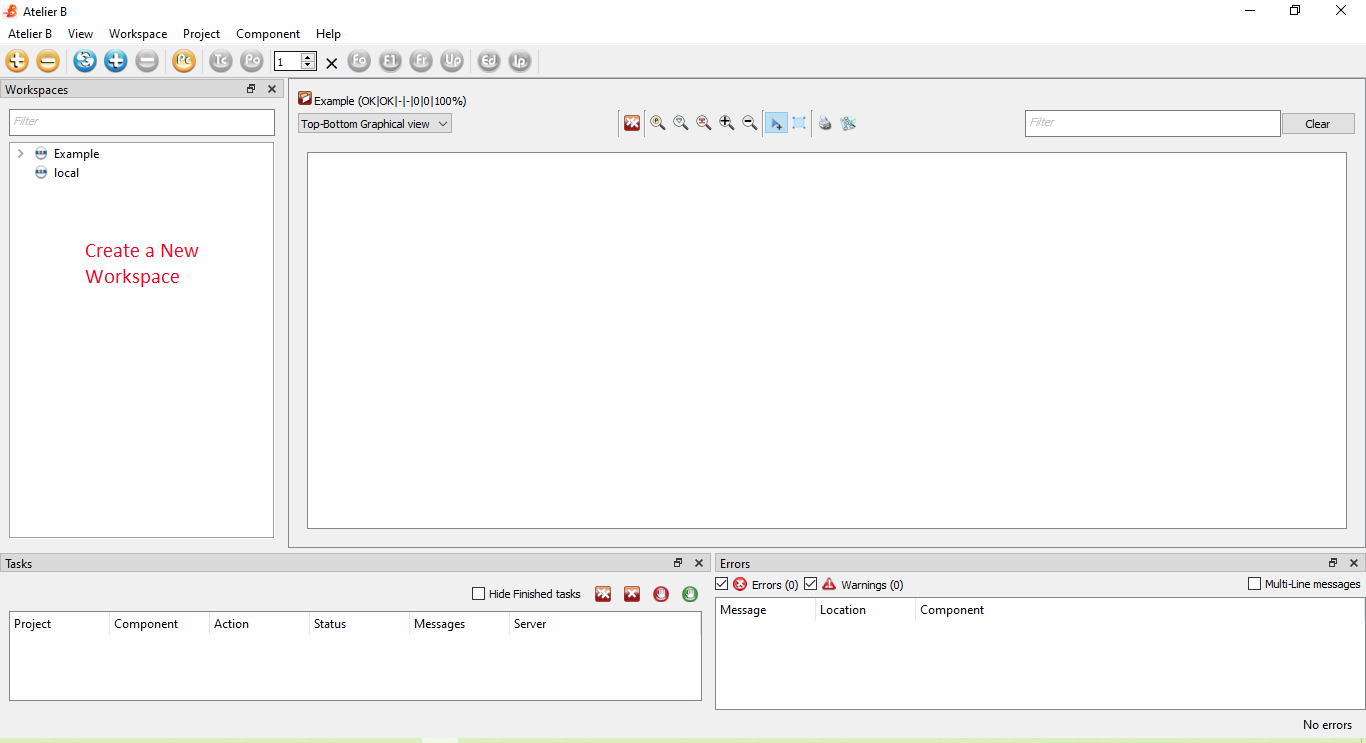Screen dimensions: 1366x743
Task: Click the Project column header in Tasks
Action: [59, 624]
